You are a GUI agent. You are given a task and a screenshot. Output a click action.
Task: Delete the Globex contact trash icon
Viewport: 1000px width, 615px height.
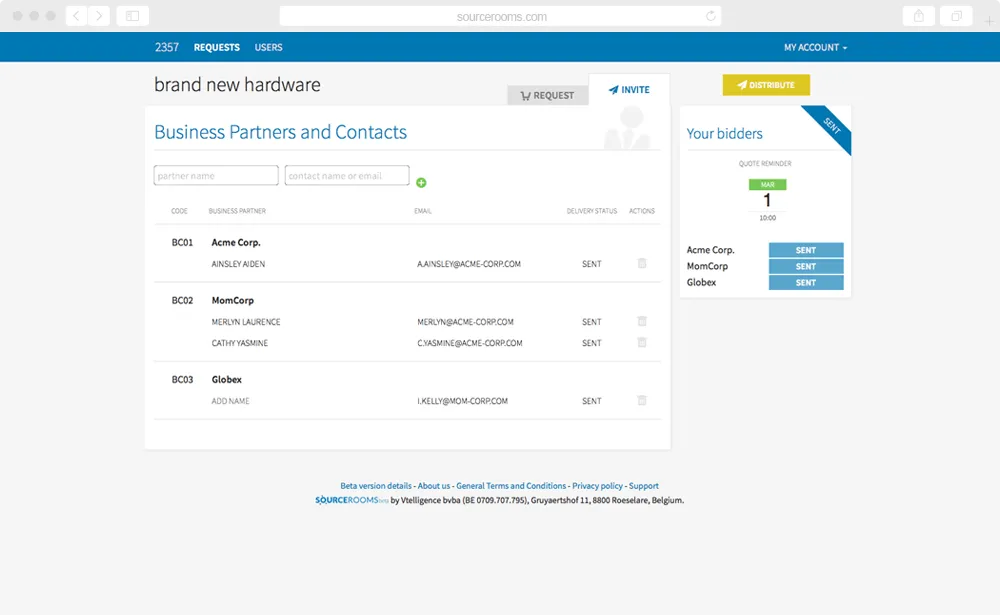[x=642, y=400]
